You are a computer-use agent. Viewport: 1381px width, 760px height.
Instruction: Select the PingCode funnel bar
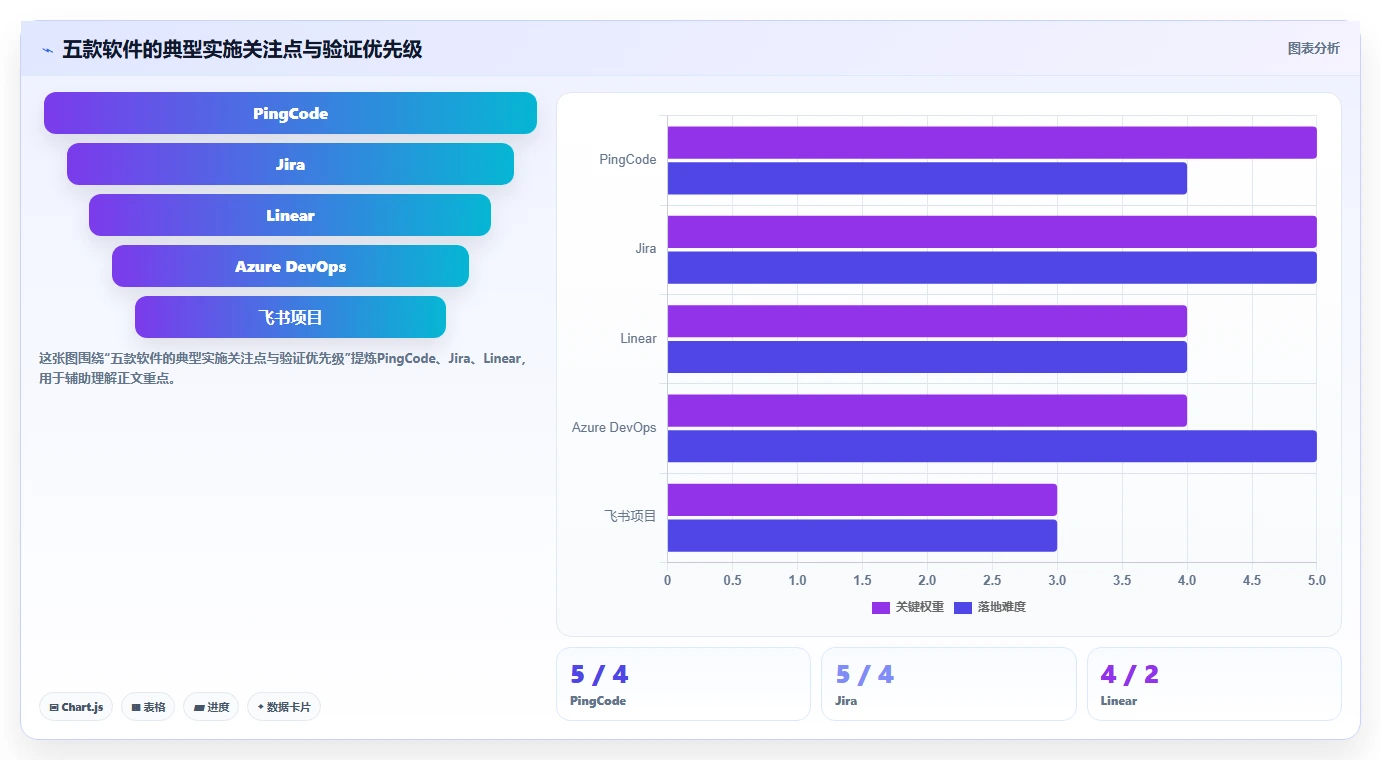click(x=290, y=113)
